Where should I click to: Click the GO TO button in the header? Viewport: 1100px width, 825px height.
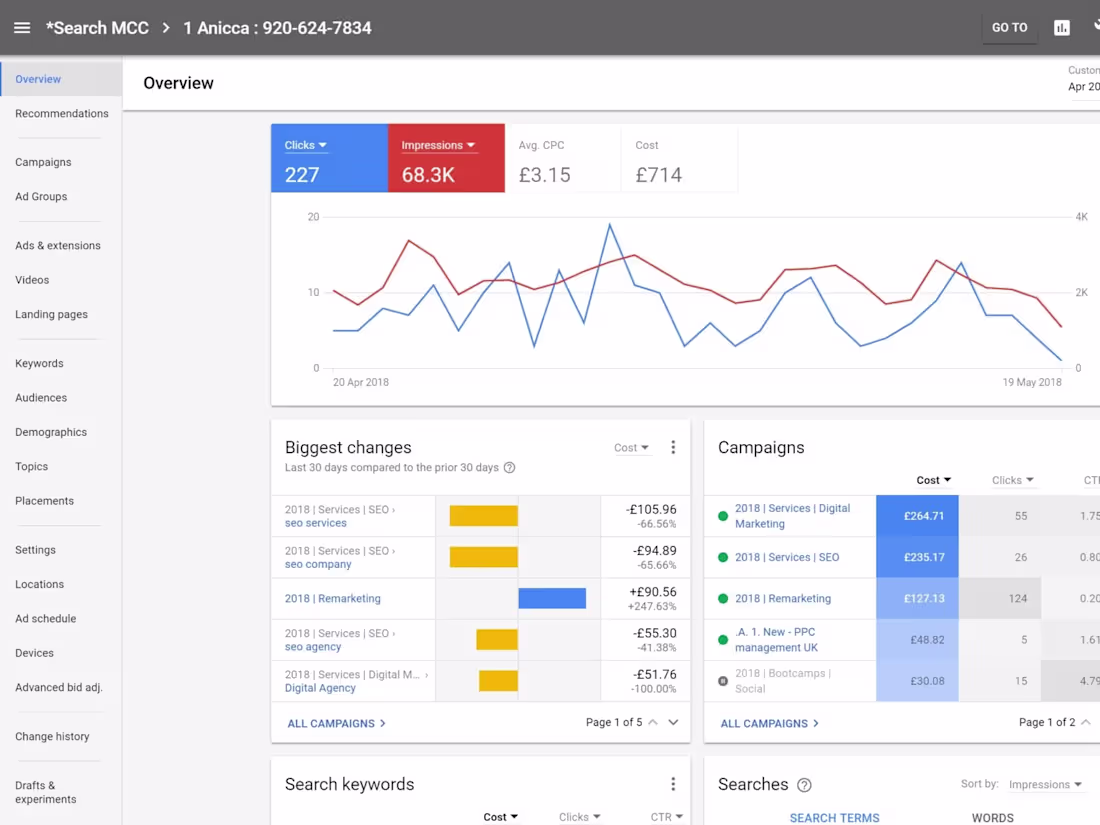(1009, 27)
